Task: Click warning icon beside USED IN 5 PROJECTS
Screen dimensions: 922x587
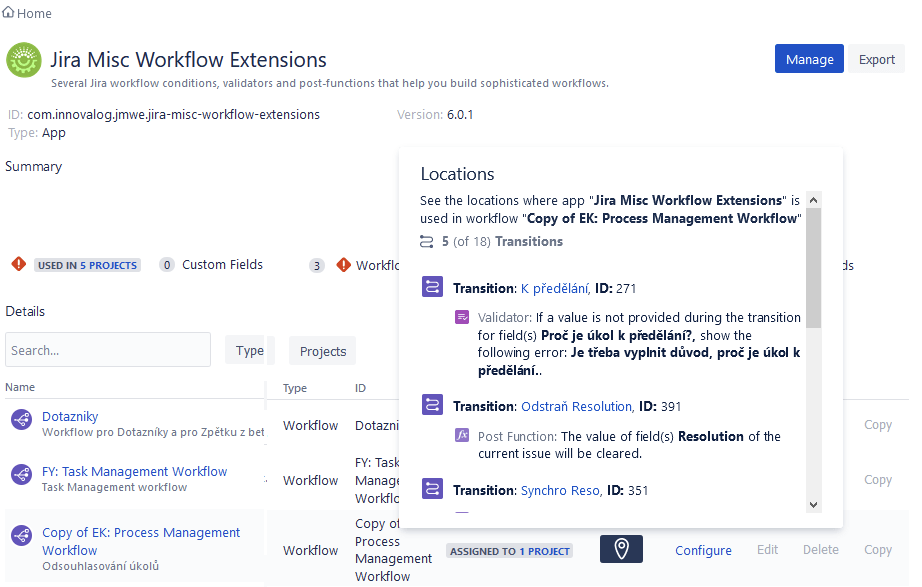Action: [19, 264]
